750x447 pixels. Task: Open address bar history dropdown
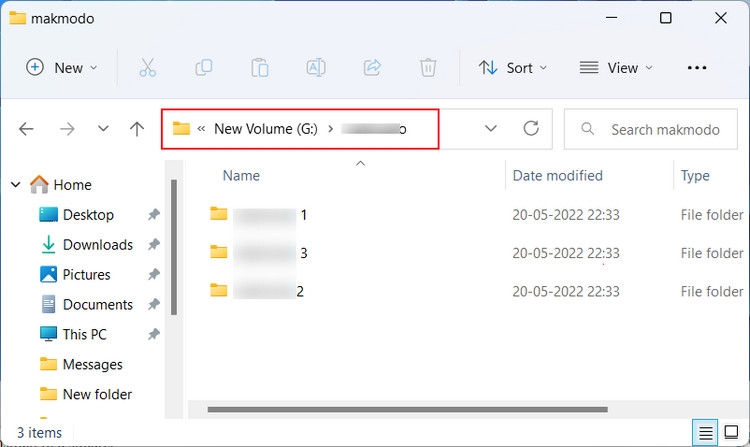tap(491, 129)
